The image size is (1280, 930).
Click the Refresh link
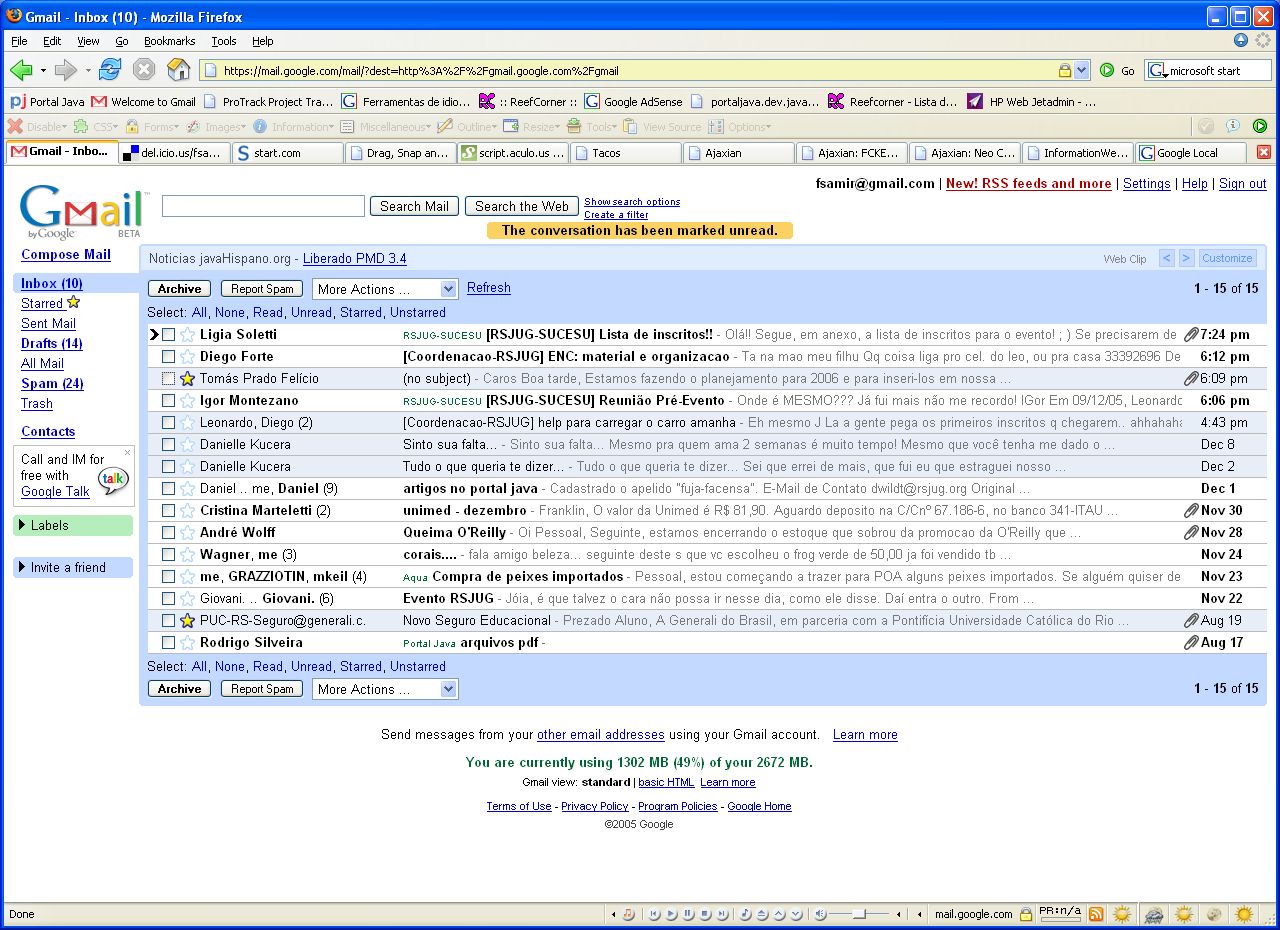click(489, 288)
